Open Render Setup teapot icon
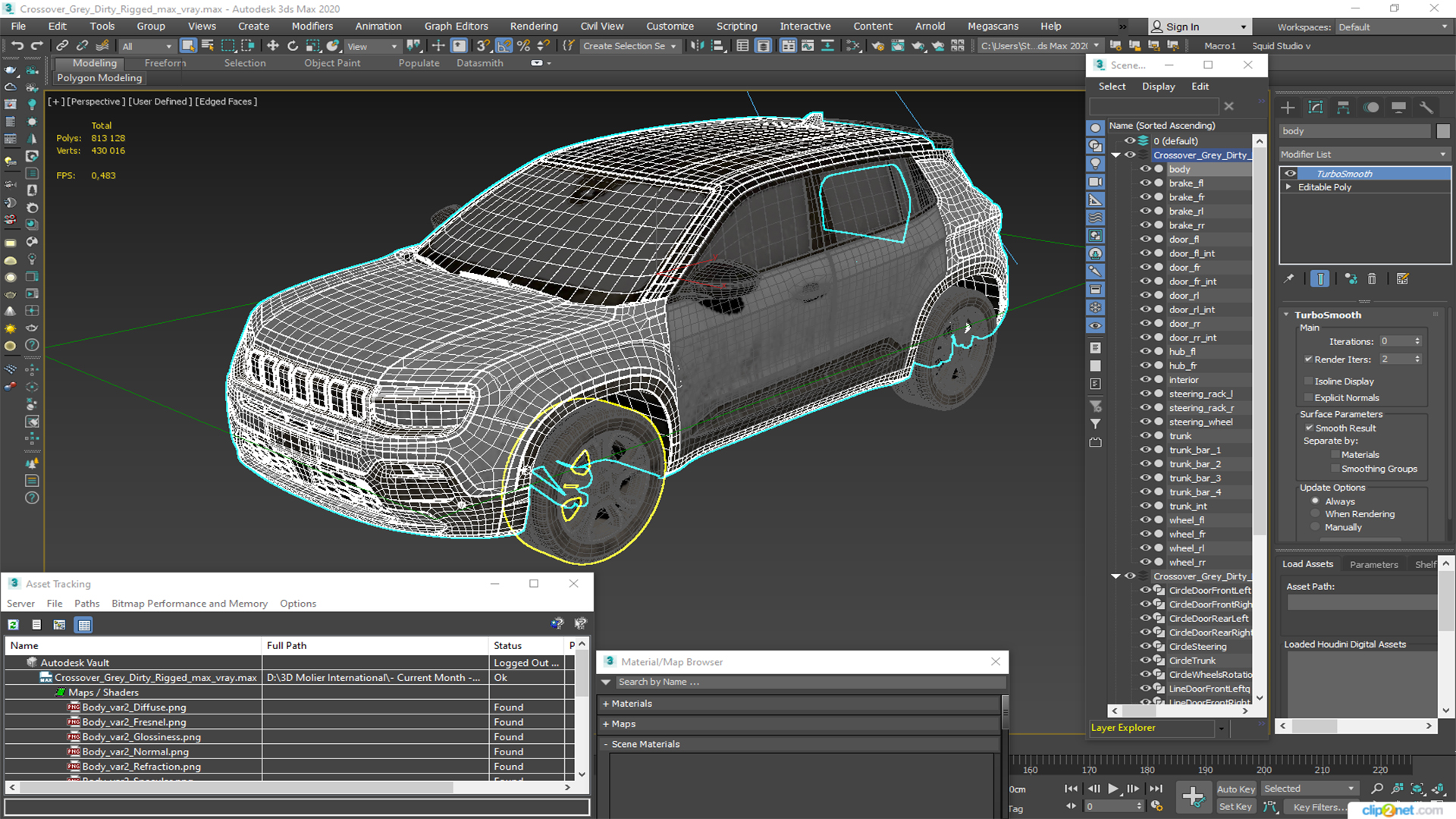The image size is (1456, 819). pos(878,46)
